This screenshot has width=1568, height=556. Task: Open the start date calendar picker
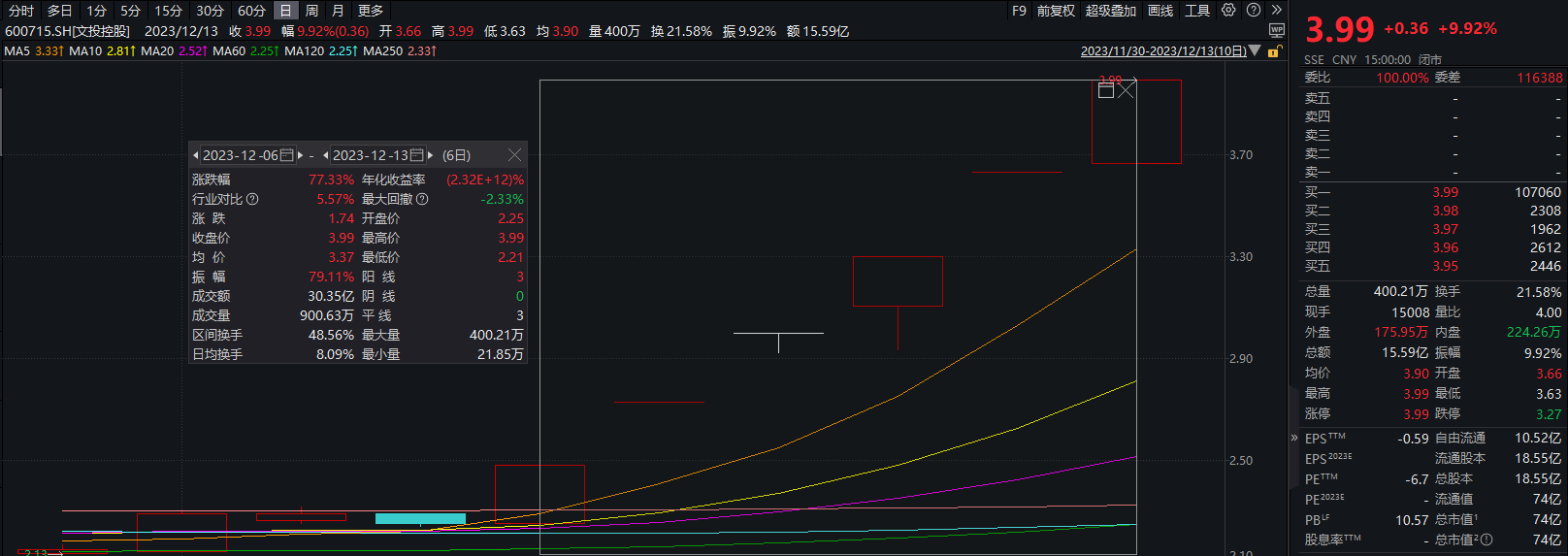point(286,155)
